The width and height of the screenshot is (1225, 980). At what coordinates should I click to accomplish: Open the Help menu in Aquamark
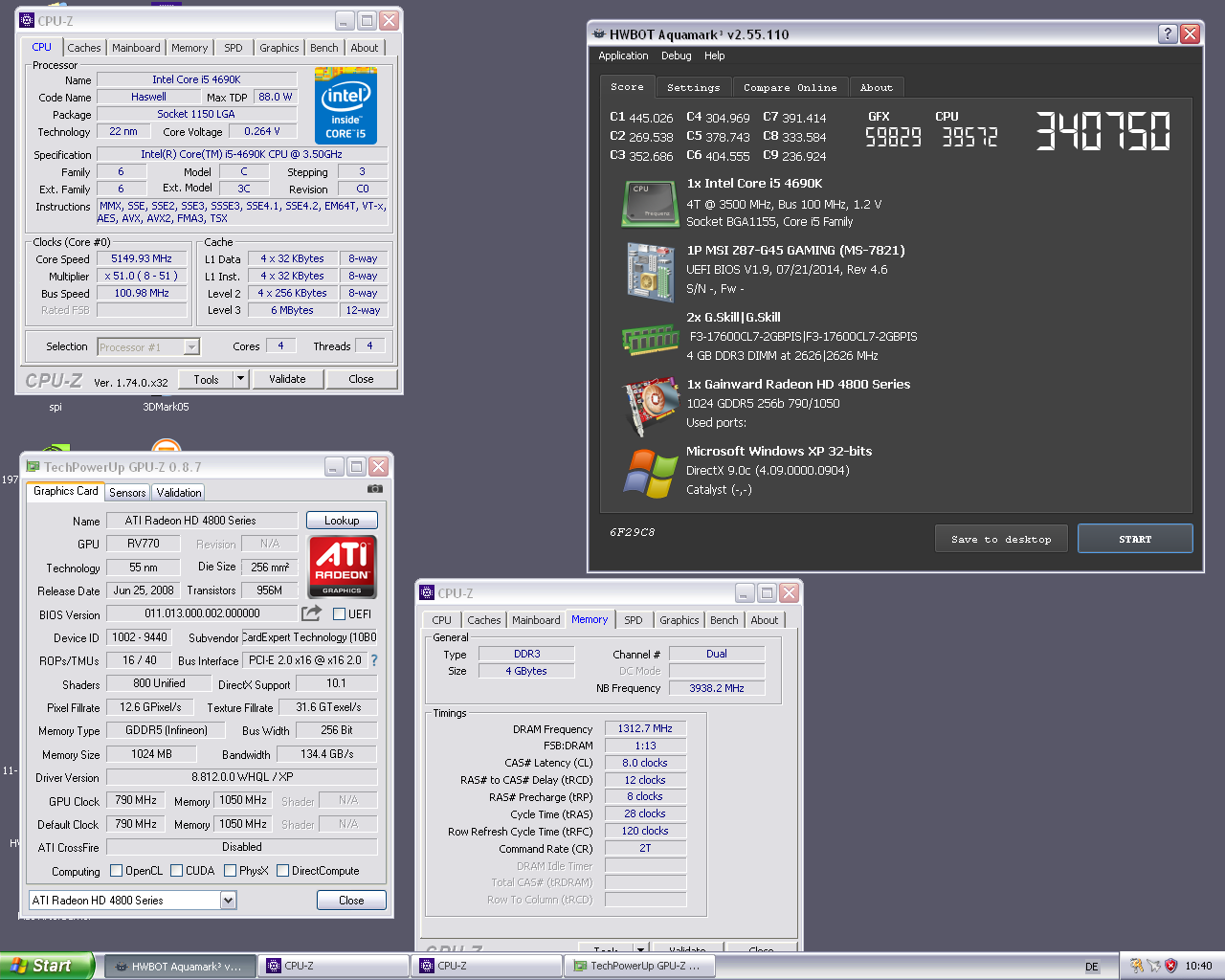point(715,56)
